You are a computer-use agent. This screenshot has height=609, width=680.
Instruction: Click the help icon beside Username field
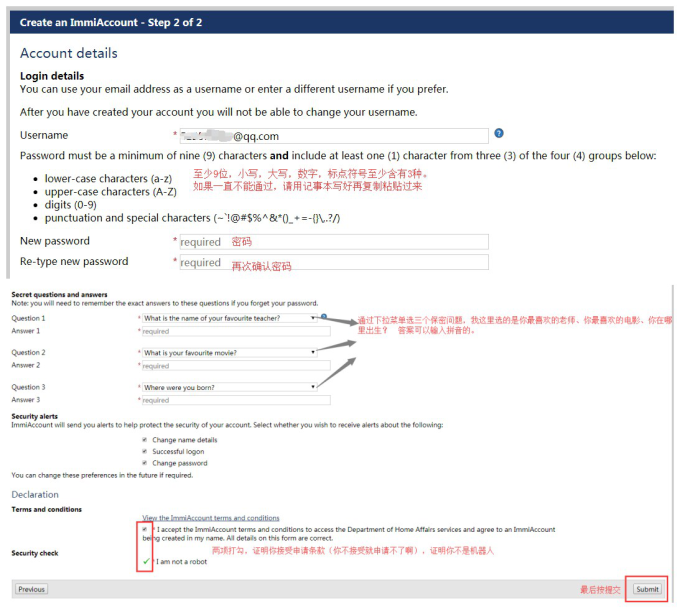click(498, 134)
